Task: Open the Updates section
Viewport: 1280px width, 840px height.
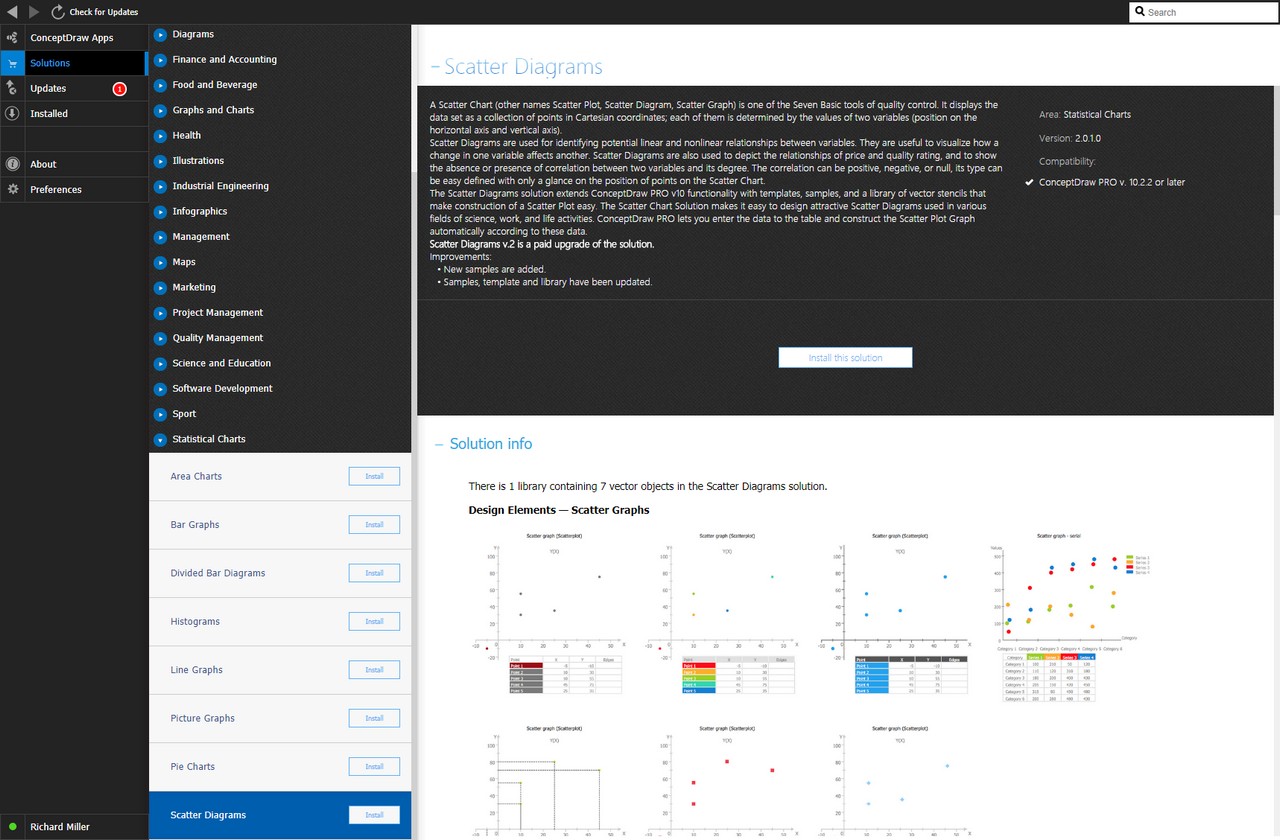Action: click(x=74, y=88)
